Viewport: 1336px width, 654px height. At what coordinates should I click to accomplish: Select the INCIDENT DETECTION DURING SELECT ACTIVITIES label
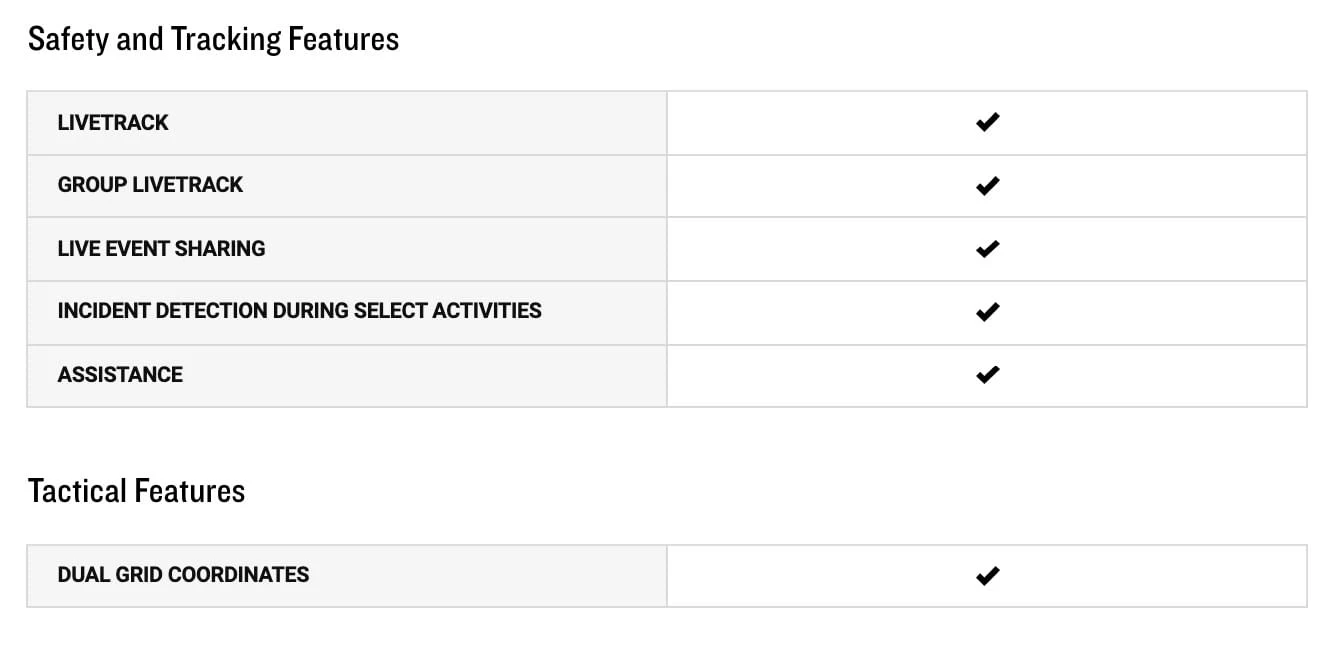299,311
